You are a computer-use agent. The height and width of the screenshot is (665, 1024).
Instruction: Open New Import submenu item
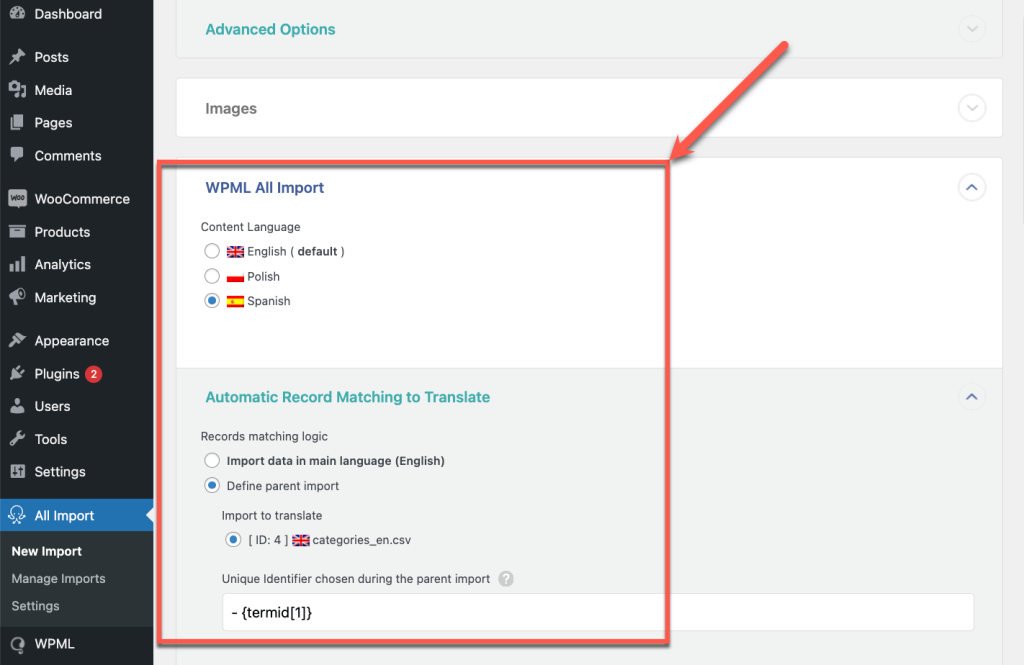click(46, 551)
